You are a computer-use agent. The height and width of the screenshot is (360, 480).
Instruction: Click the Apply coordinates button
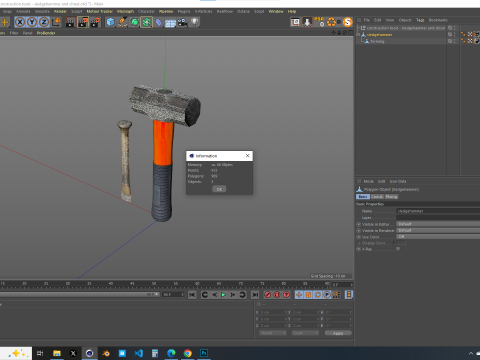pyautogui.click(x=338, y=333)
